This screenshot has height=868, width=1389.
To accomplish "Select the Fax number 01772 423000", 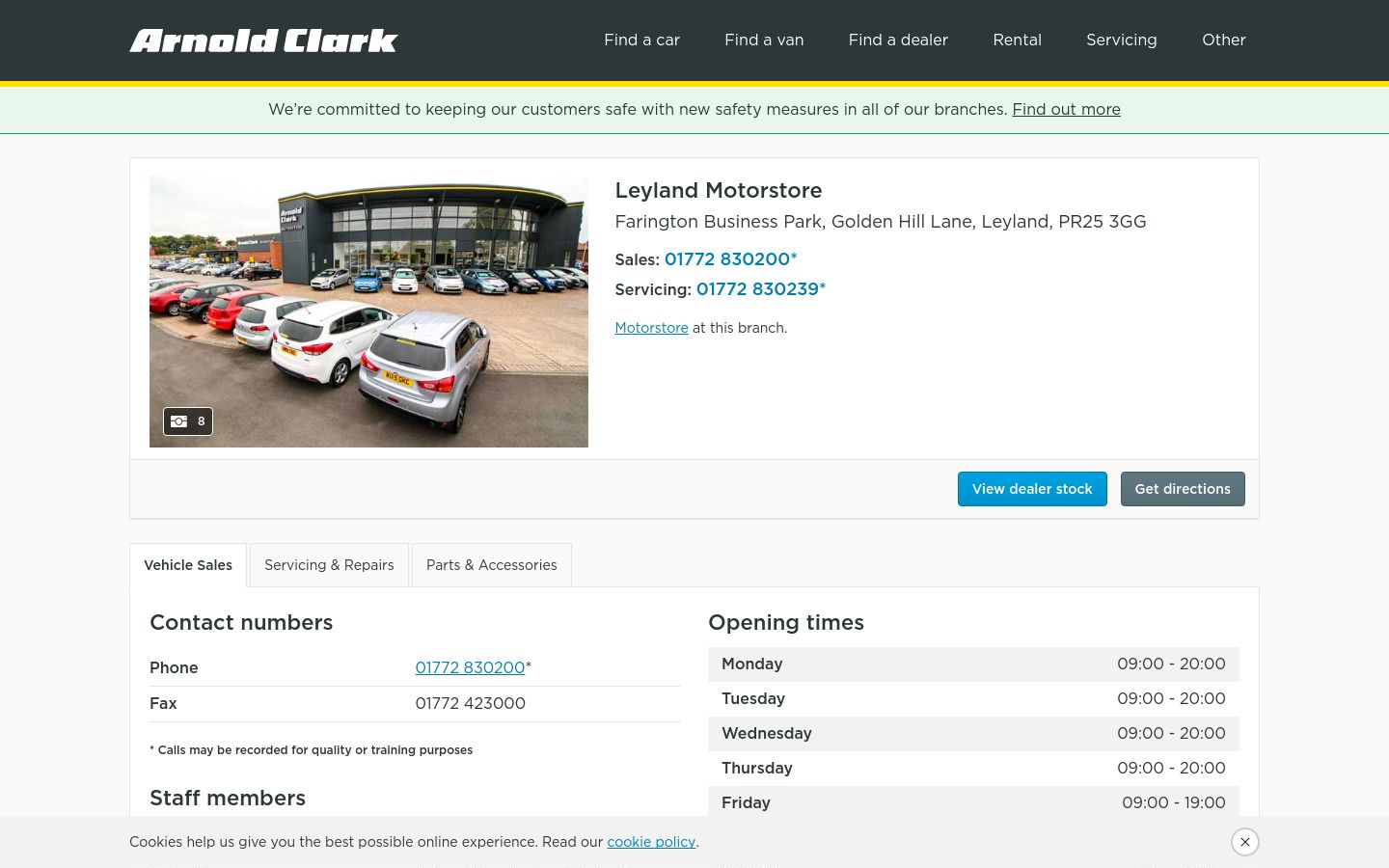I will 470,703.
